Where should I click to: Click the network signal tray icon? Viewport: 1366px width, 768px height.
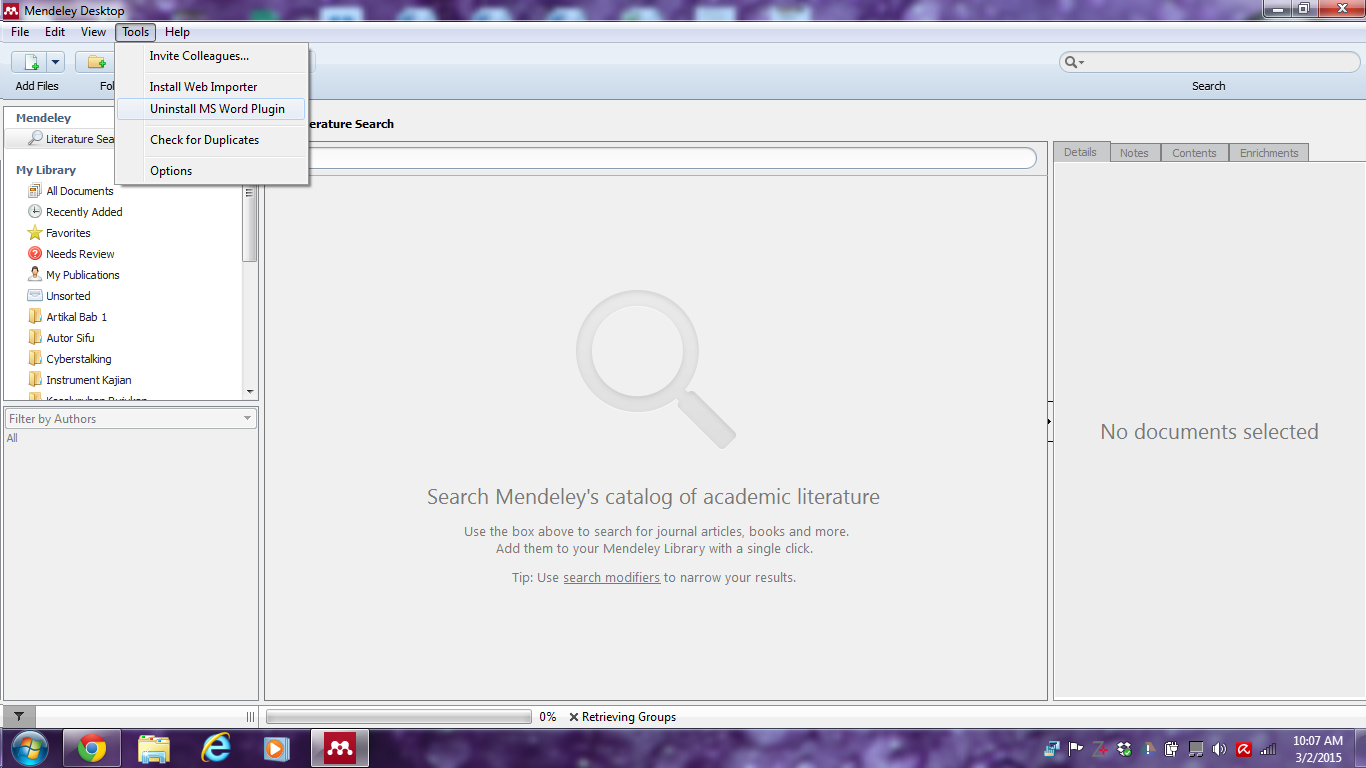pos(1268,749)
